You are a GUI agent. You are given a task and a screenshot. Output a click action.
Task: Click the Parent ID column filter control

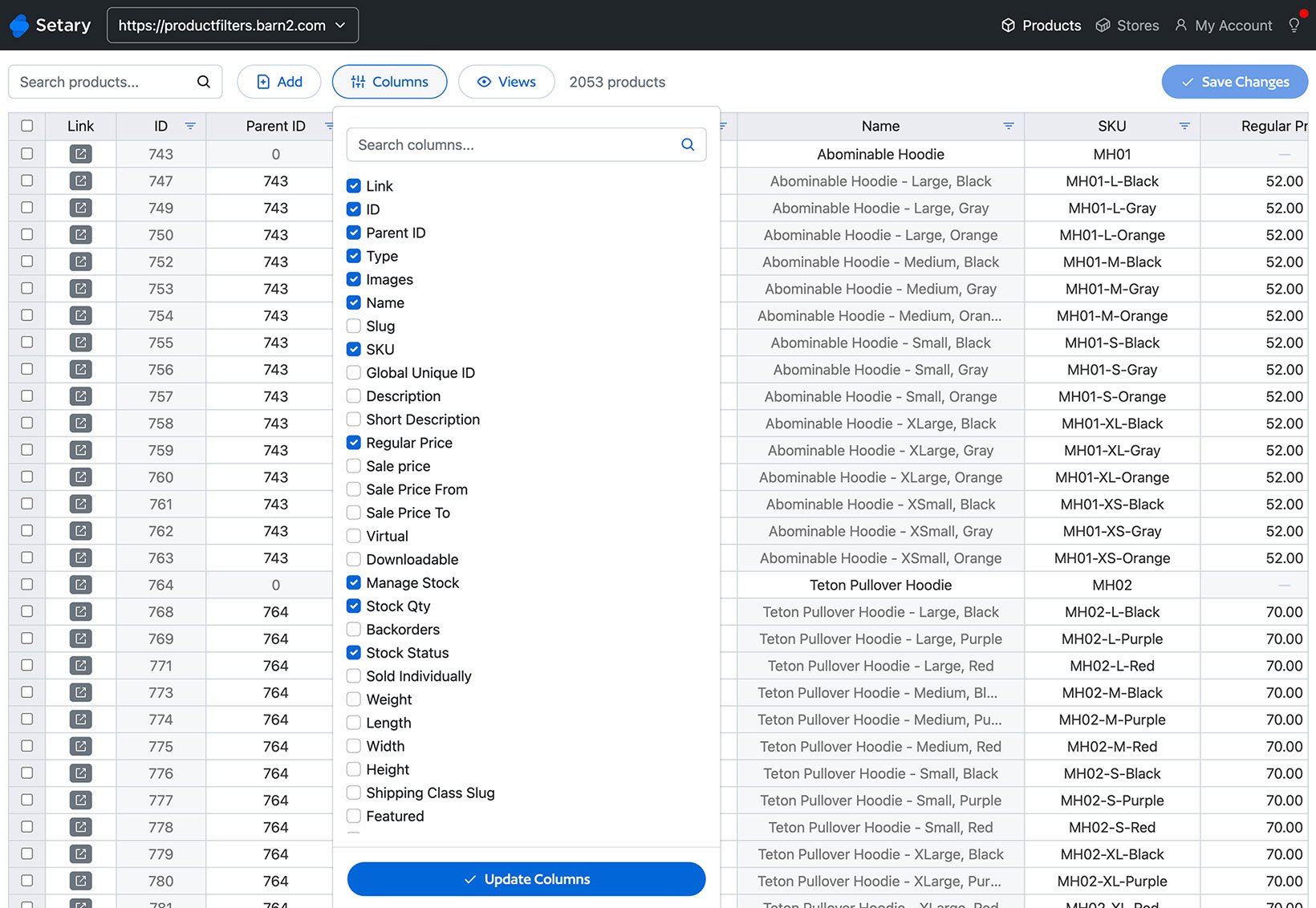pyautogui.click(x=329, y=126)
